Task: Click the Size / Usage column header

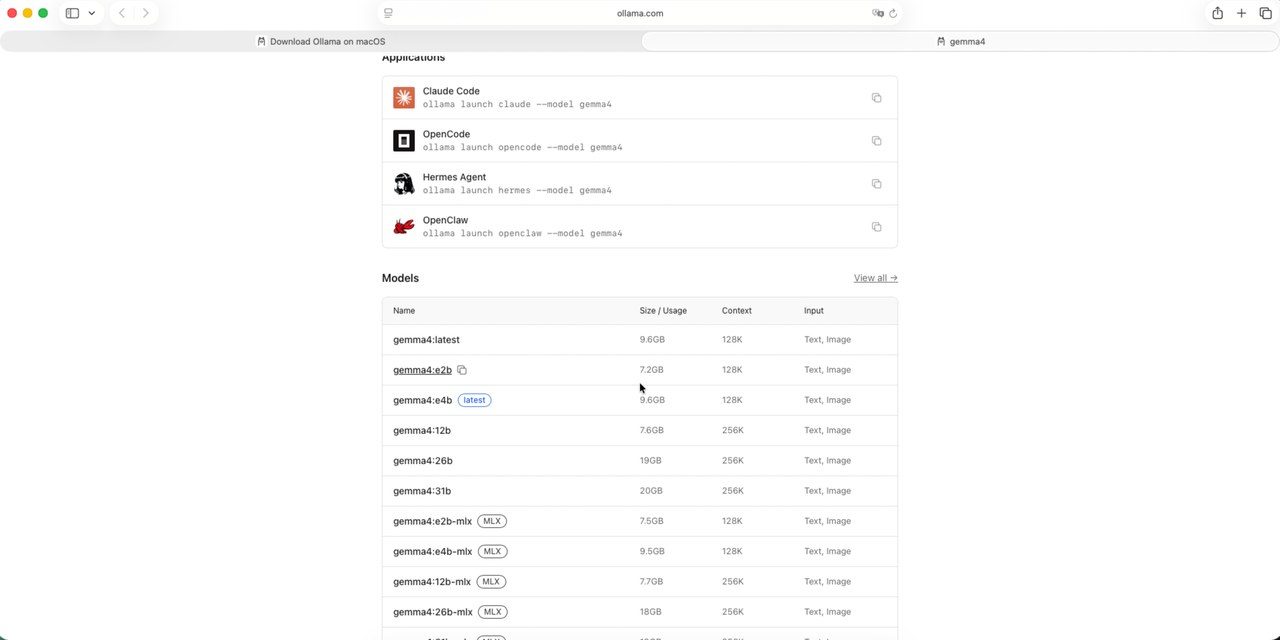Action: [x=663, y=311]
